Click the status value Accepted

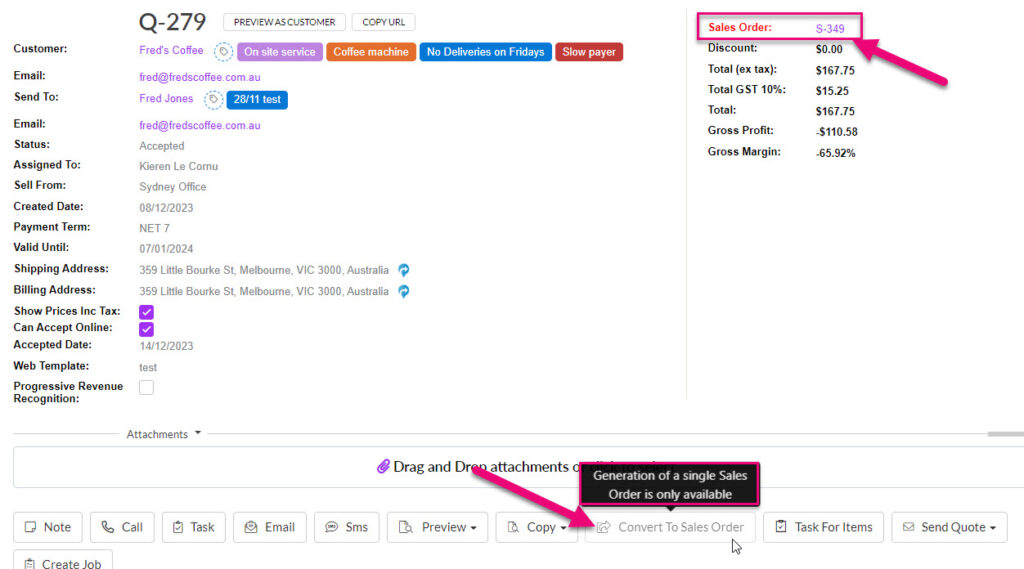[161, 146]
